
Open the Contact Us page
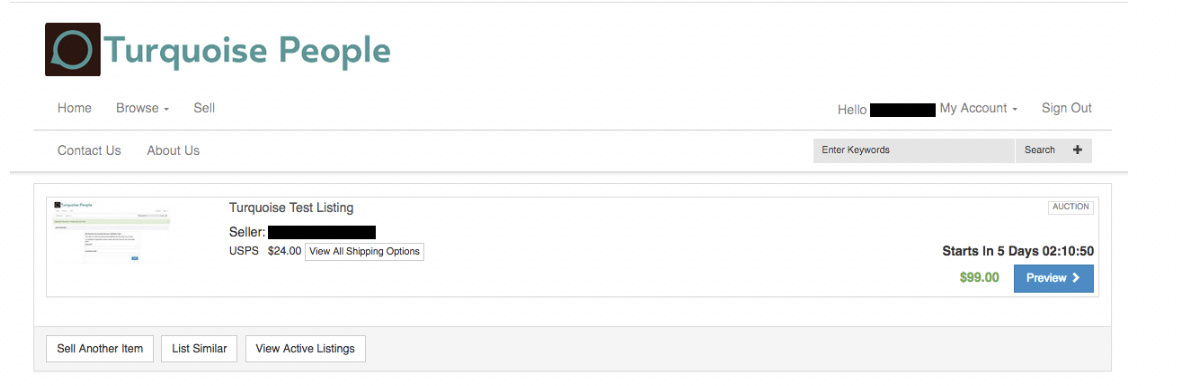(89, 151)
